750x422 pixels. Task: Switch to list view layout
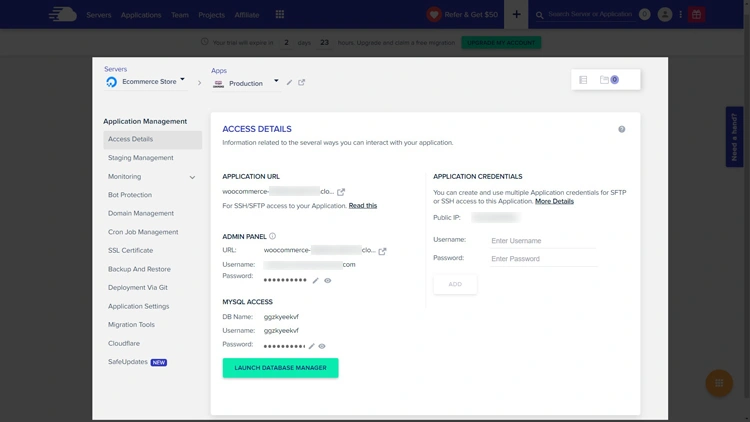tap(584, 80)
